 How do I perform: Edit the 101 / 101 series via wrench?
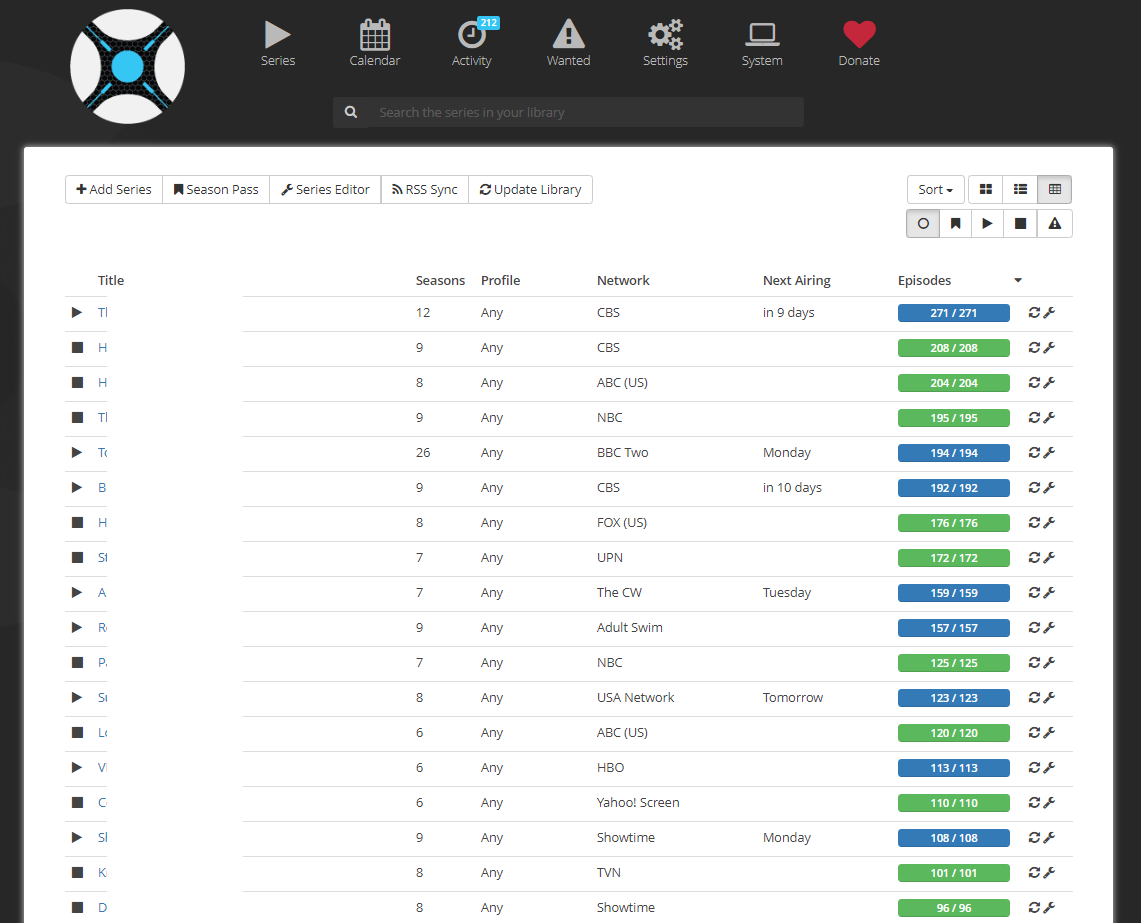pos(1049,872)
